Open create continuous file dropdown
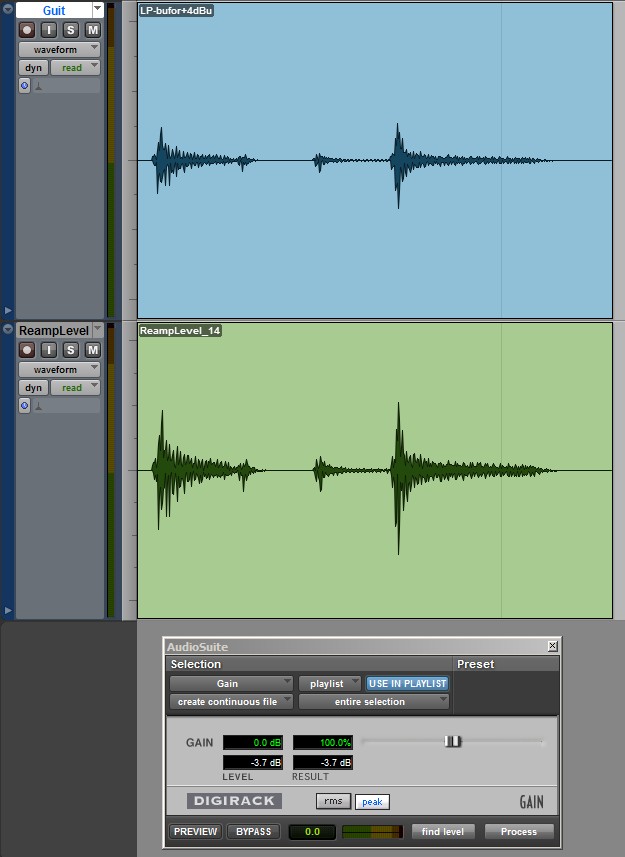This screenshot has width=625, height=857. (x=231, y=702)
